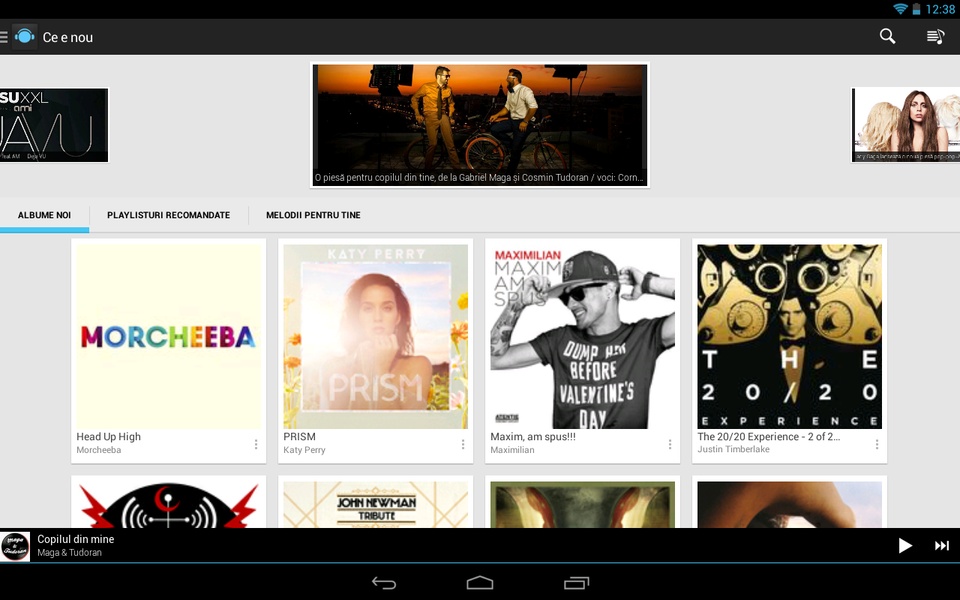Open Android recent apps button
The image size is (960, 600).
576,583
